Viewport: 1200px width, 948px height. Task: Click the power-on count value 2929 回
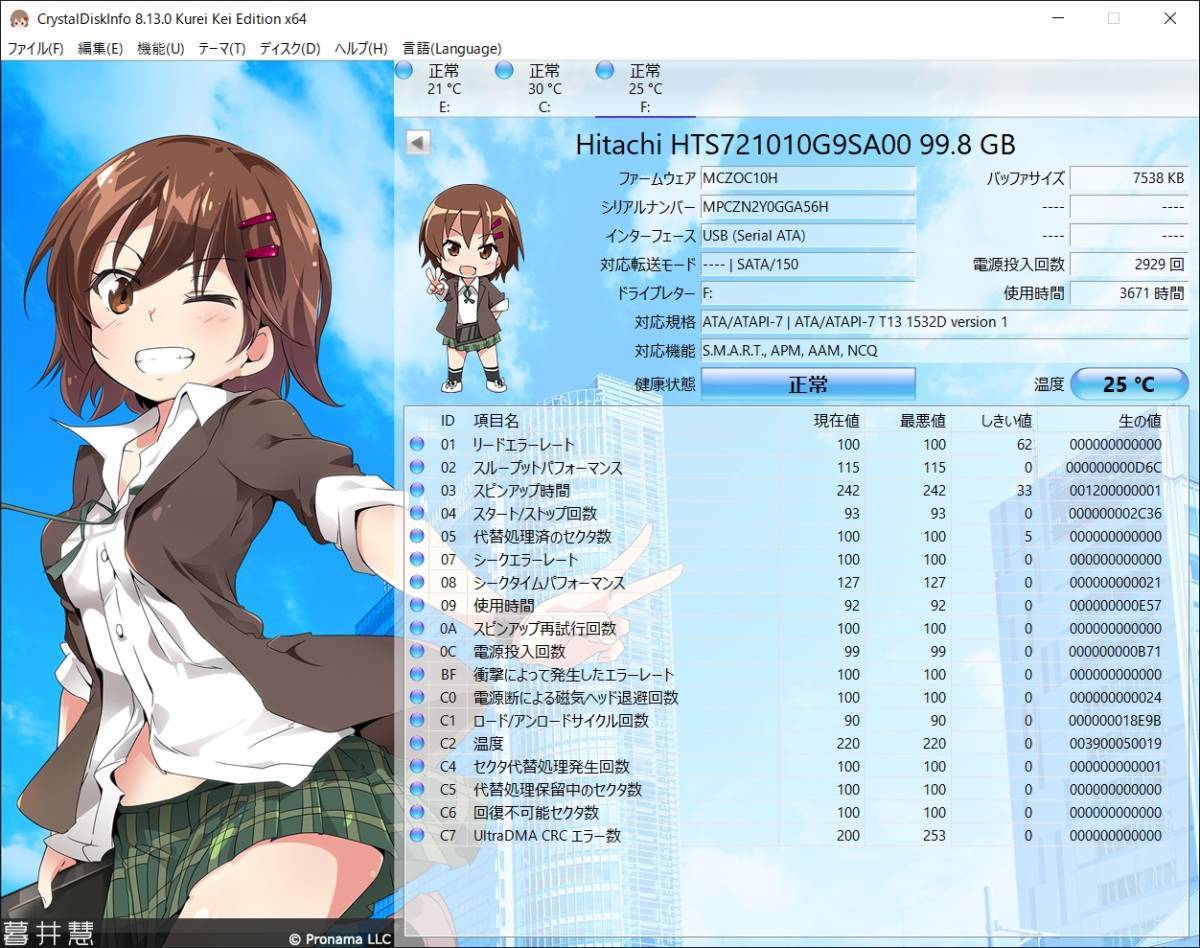(1129, 265)
